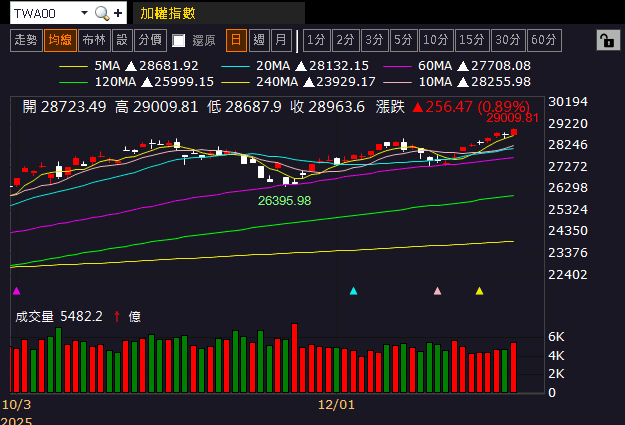Toggle the 布林 Bollinger view

click(94, 40)
